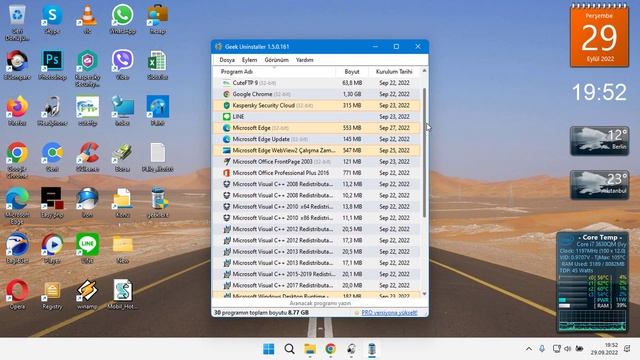Open File Explorer from taskbar
Viewport: 640px width, 360px height.
tap(310, 349)
